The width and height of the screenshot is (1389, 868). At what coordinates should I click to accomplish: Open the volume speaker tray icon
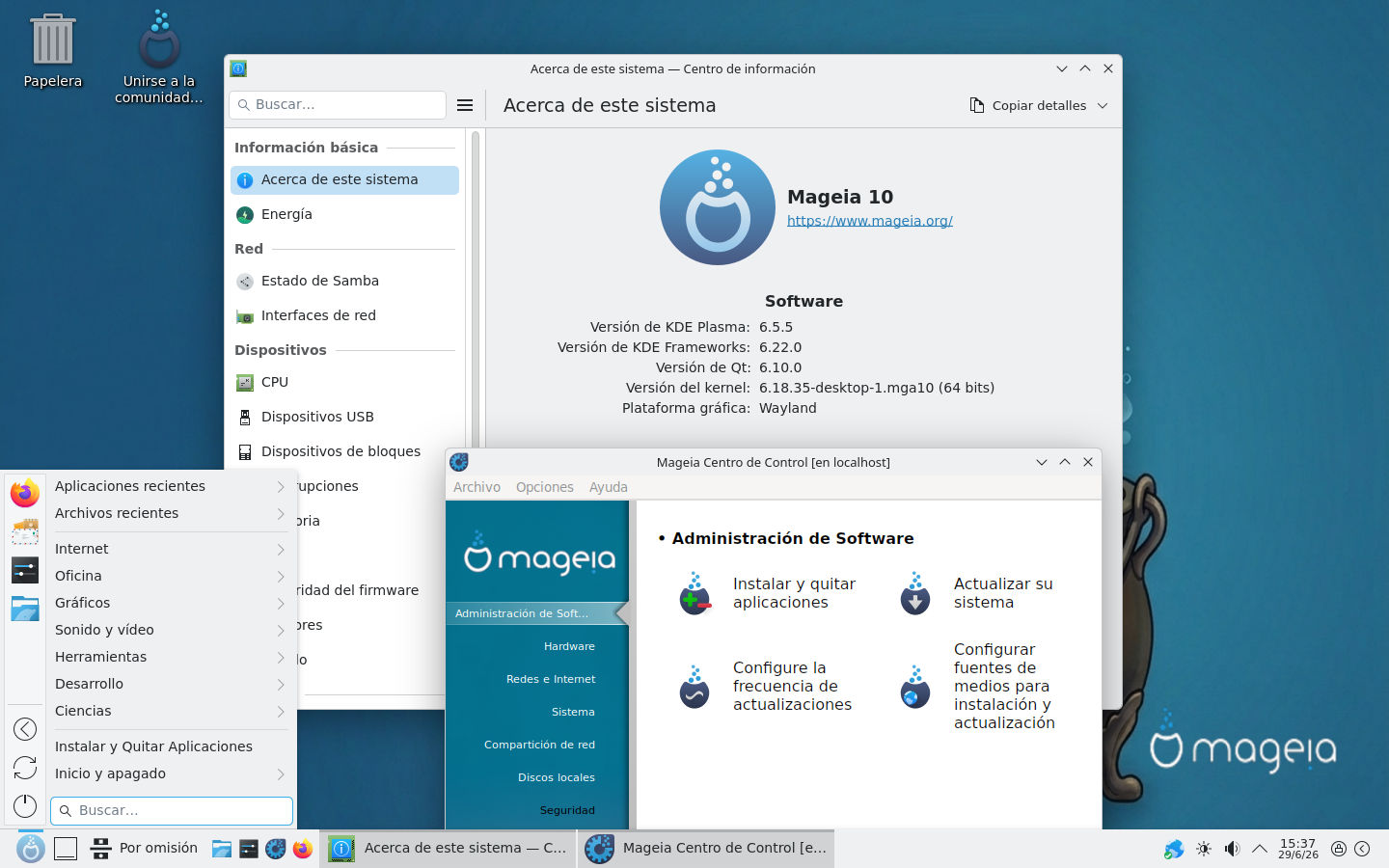[1232, 849]
